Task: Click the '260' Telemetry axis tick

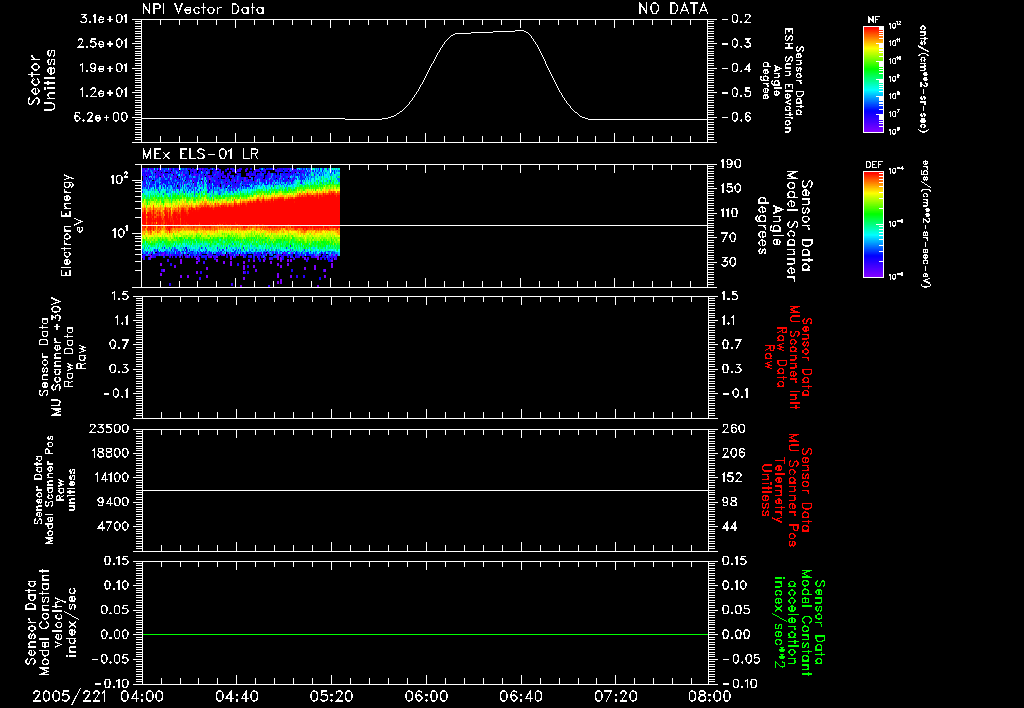Action: (x=734, y=428)
